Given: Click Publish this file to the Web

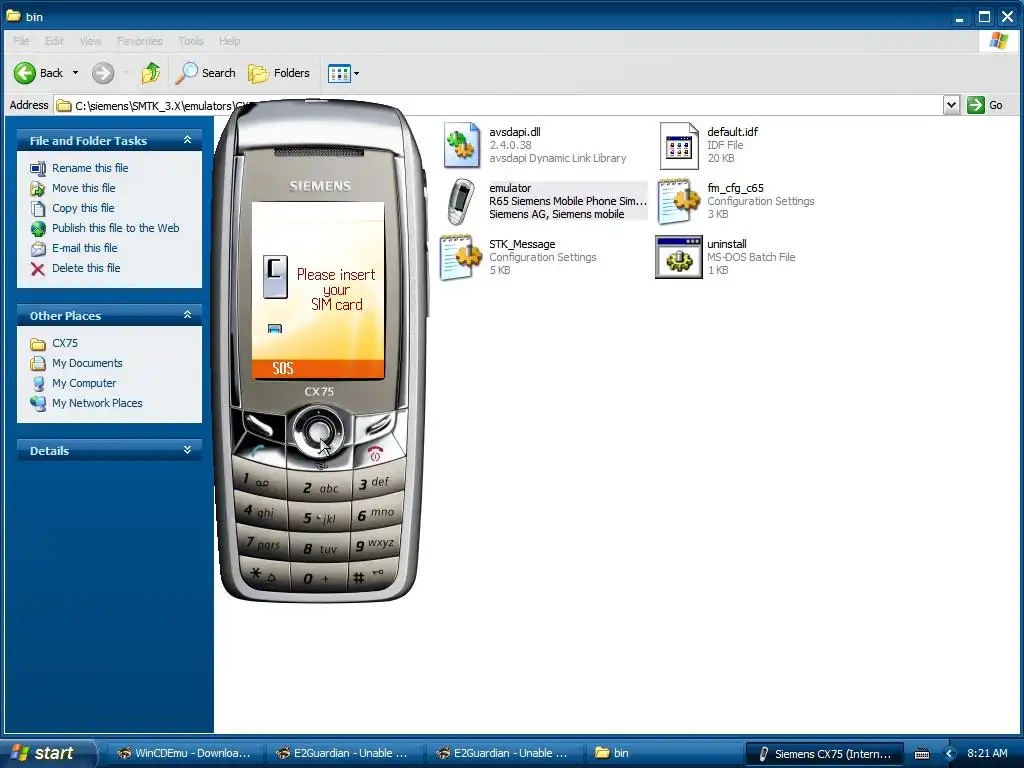Looking at the screenshot, I should coord(116,228).
